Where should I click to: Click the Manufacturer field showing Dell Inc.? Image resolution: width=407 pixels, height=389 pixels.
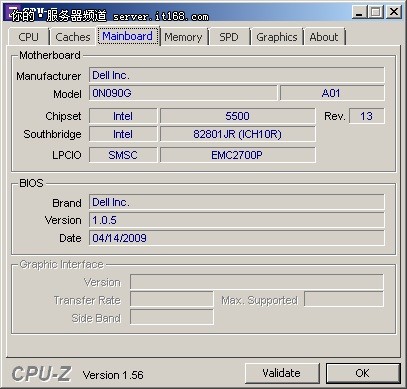[237, 75]
